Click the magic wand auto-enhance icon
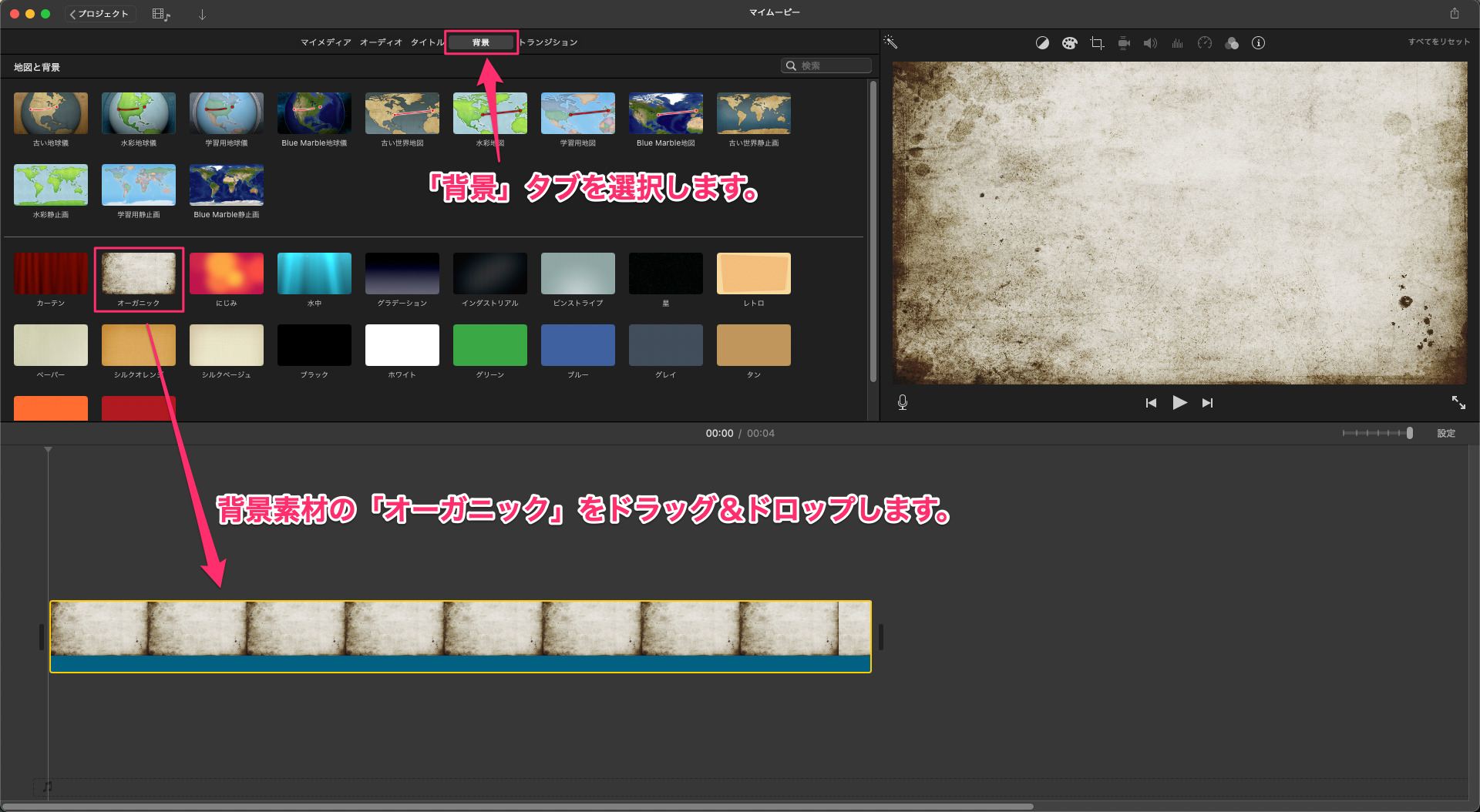Viewport: 1480px width, 812px height. click(x=890, y=42)
